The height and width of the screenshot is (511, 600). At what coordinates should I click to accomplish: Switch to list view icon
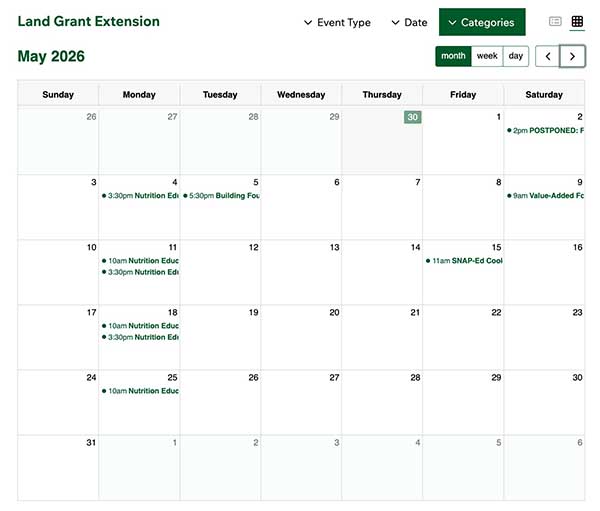[x=556, y=22]
